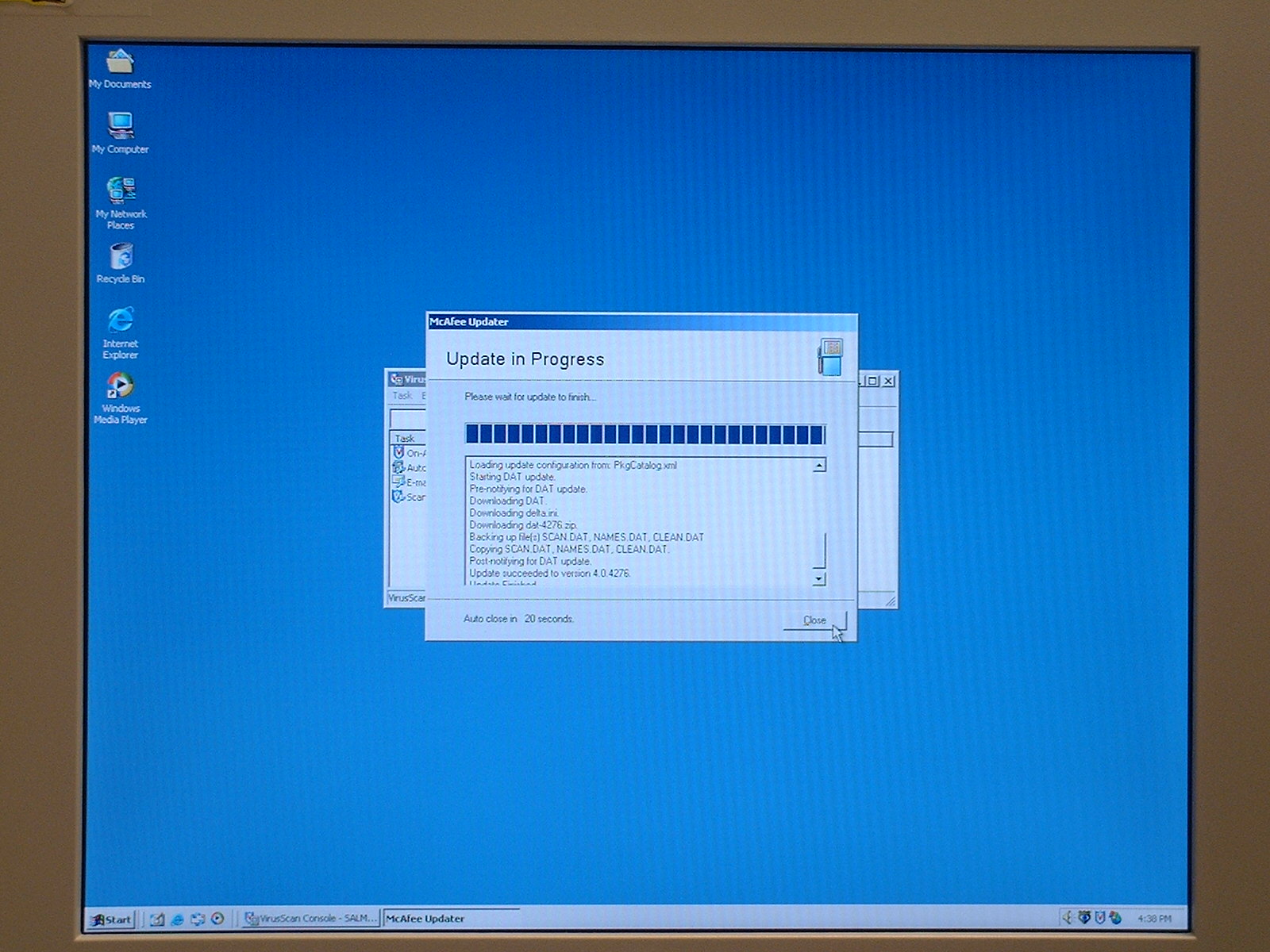The image size is (1270, 952).
Task: Open the Task menu in VirusScan Console
Action: [x=402, y=395]
